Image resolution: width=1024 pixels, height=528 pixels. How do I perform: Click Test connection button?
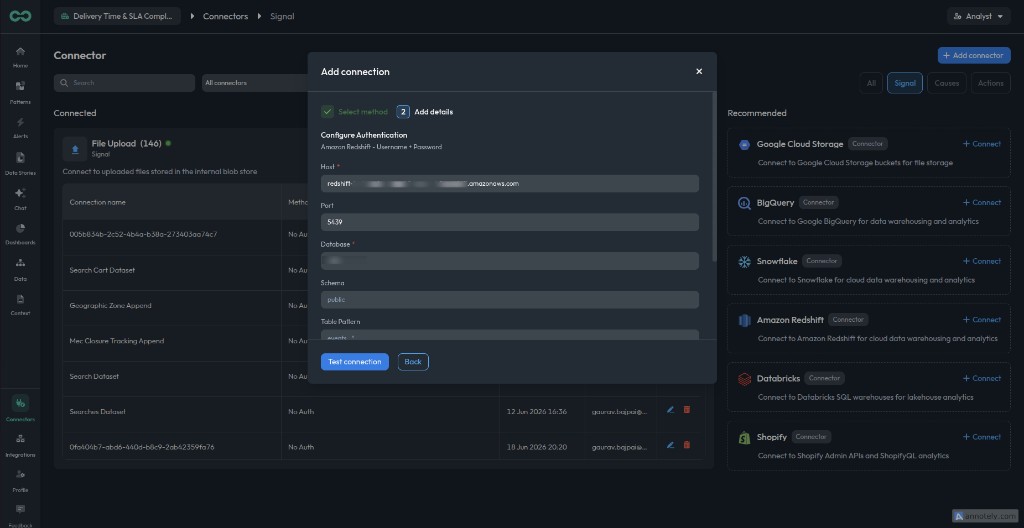(x=355, y=362)
